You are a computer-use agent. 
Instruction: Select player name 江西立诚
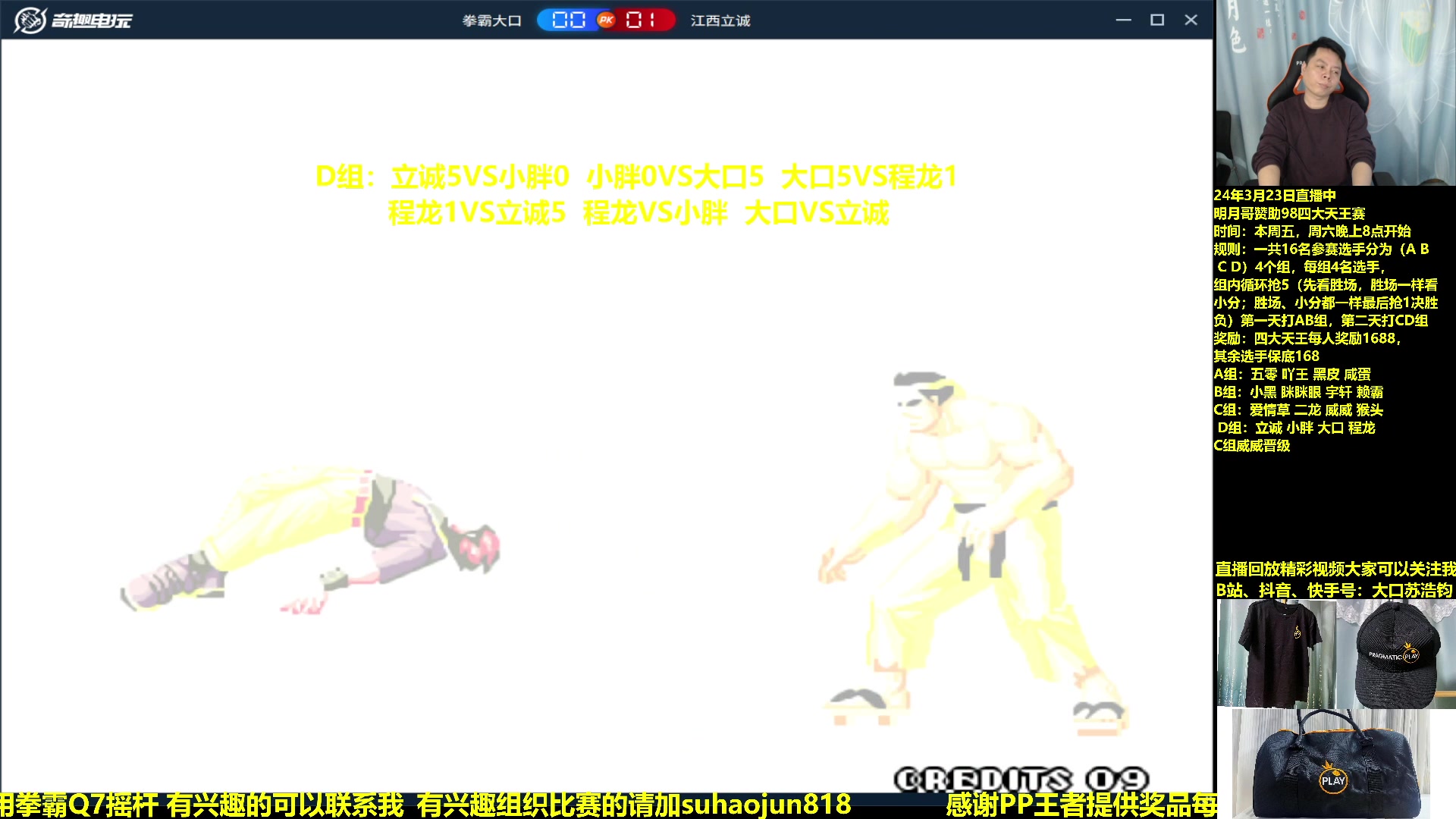click(720, 20)
